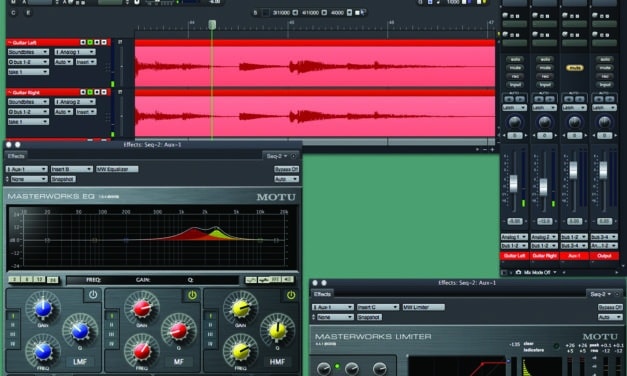Set EQ graph range to 6 dB
The width and height of the screenshot is (627, 376).
(27, 280)
